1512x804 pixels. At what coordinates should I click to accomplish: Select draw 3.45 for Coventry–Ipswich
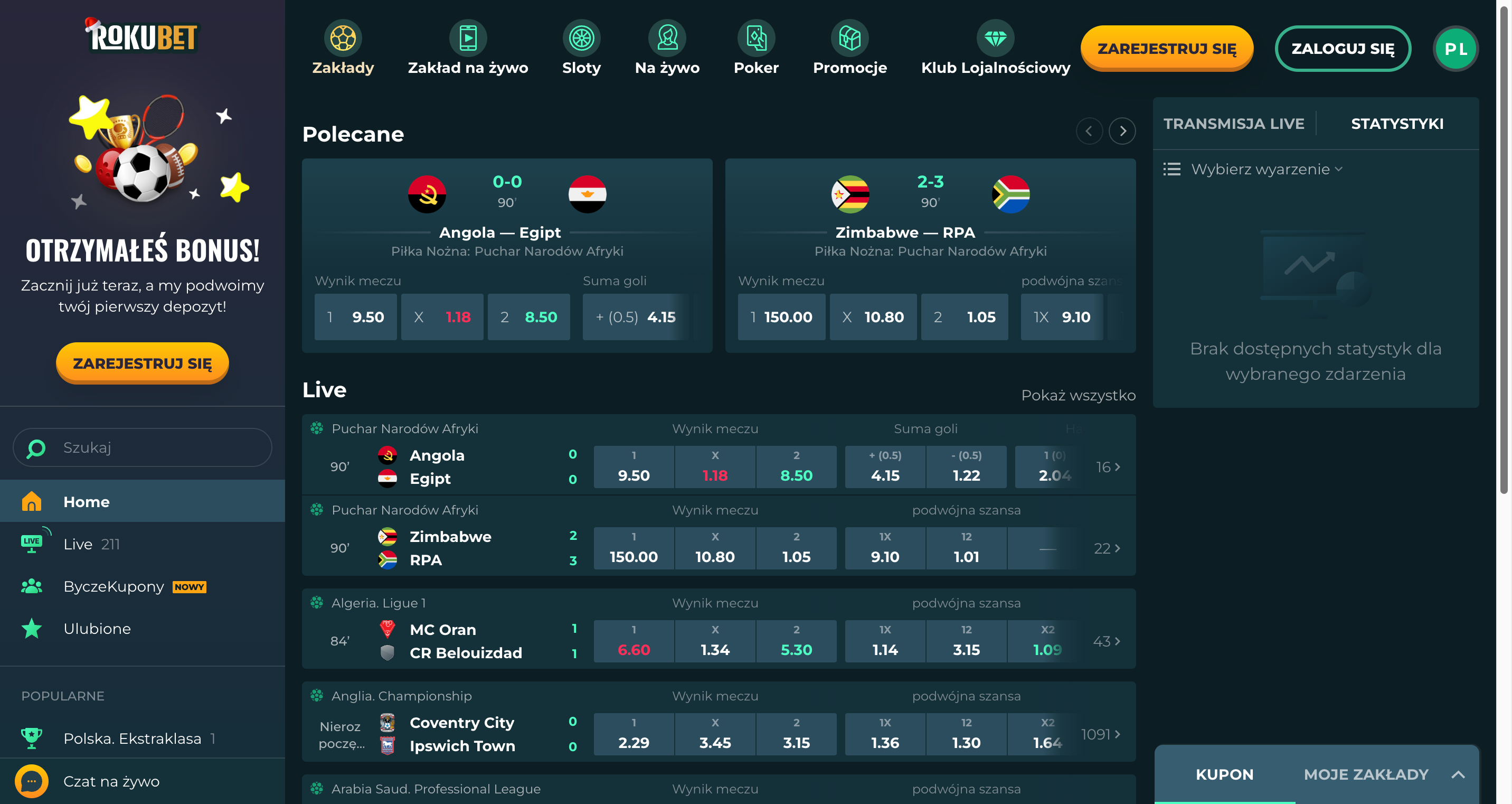point(715,734)
